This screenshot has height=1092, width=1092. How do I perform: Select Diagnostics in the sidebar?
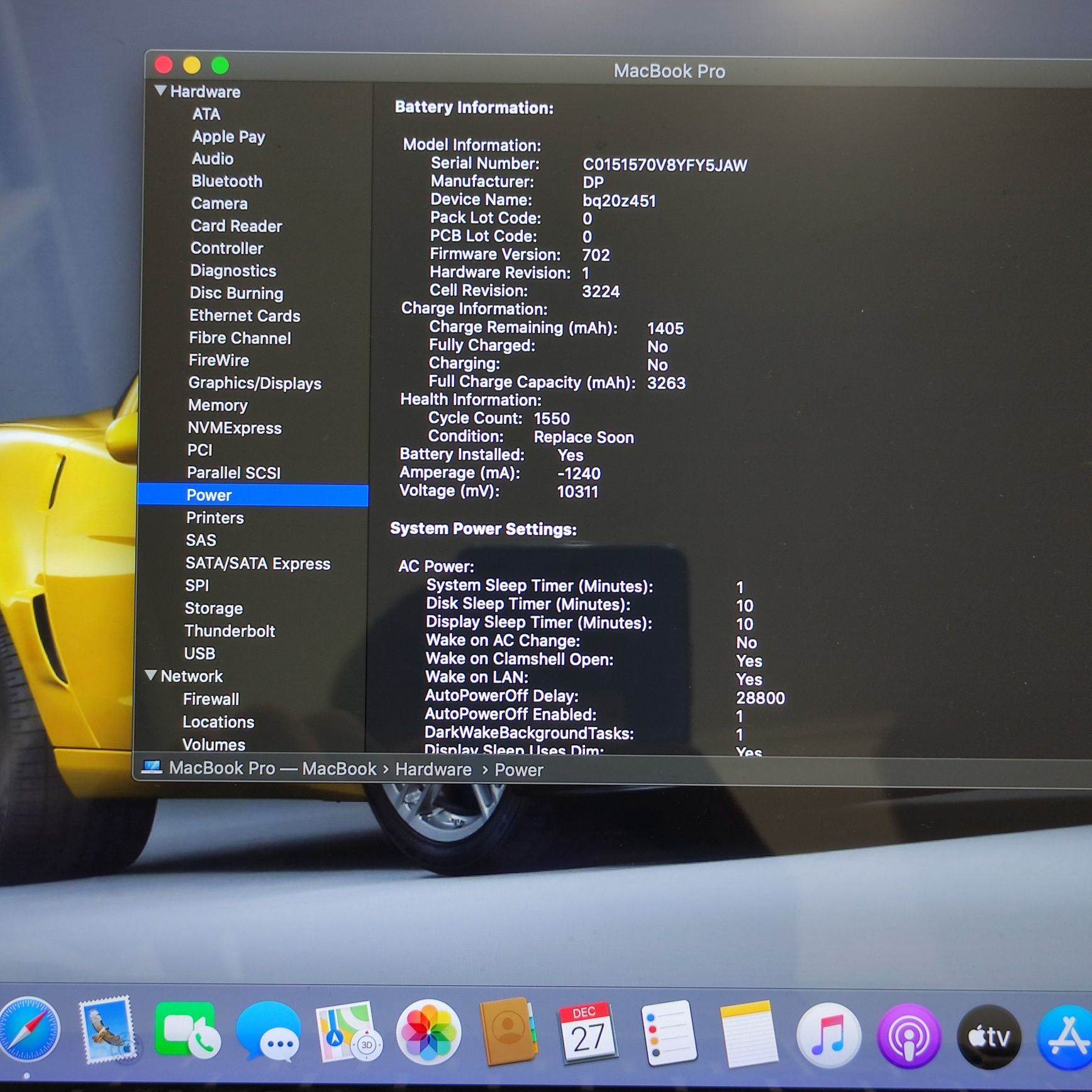233,270
